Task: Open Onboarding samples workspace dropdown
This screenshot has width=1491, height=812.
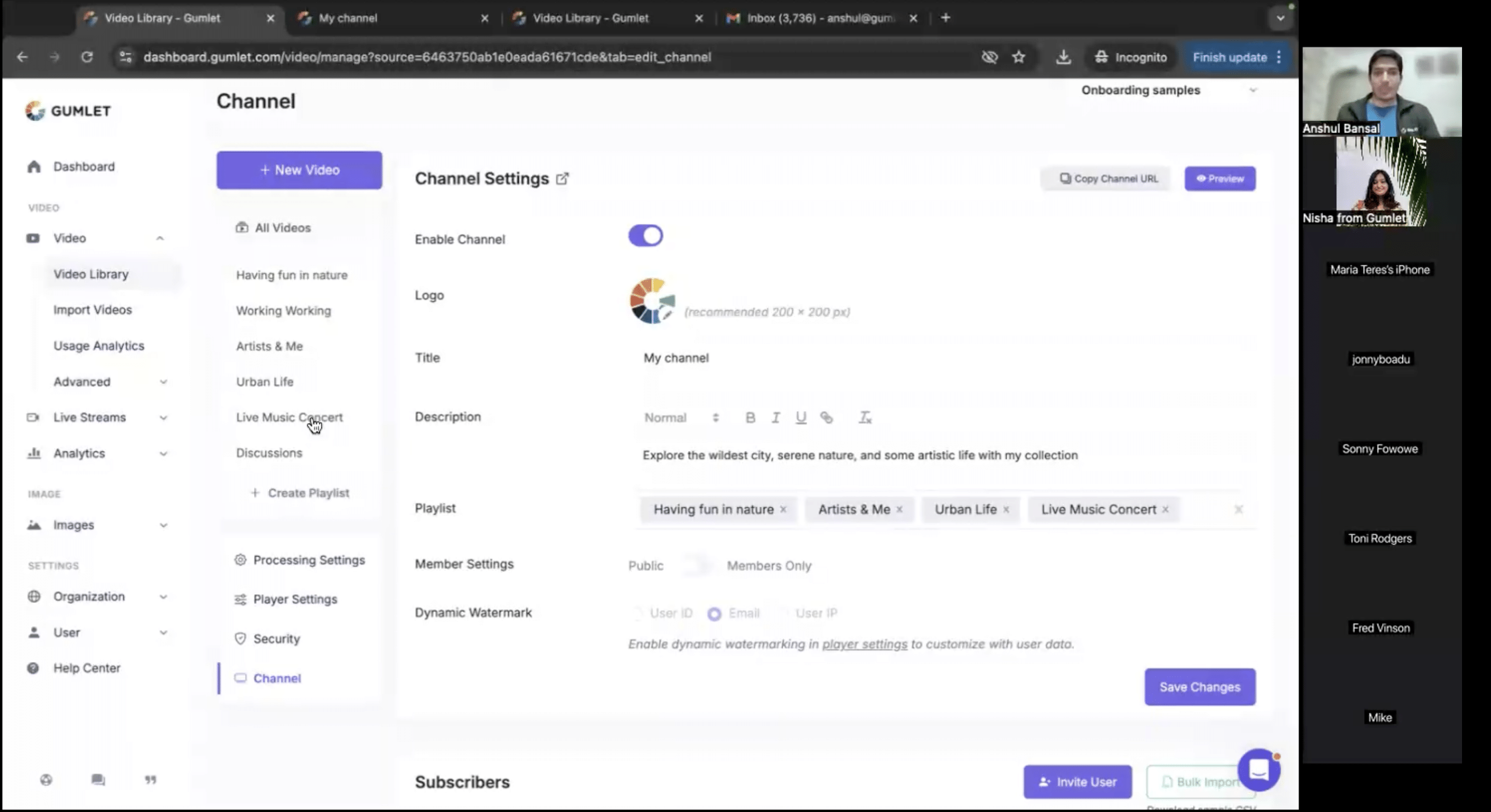Action: point(1168,91)
